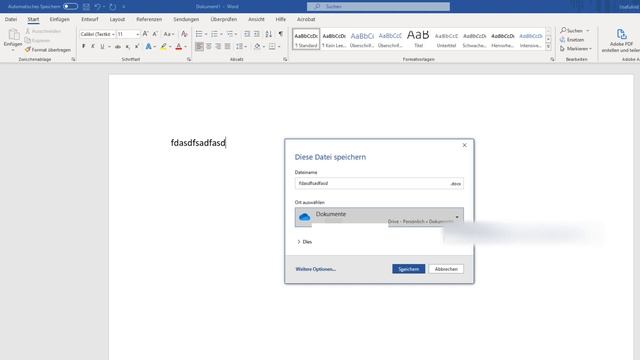Click the bullet list icon
Image resolution: width=640 pixels, height=360 pixels.
(x=199, y=34)
